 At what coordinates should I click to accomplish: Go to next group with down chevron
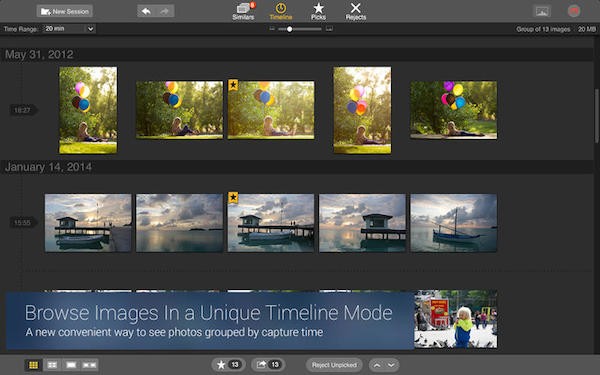click(x=391, y=365)
